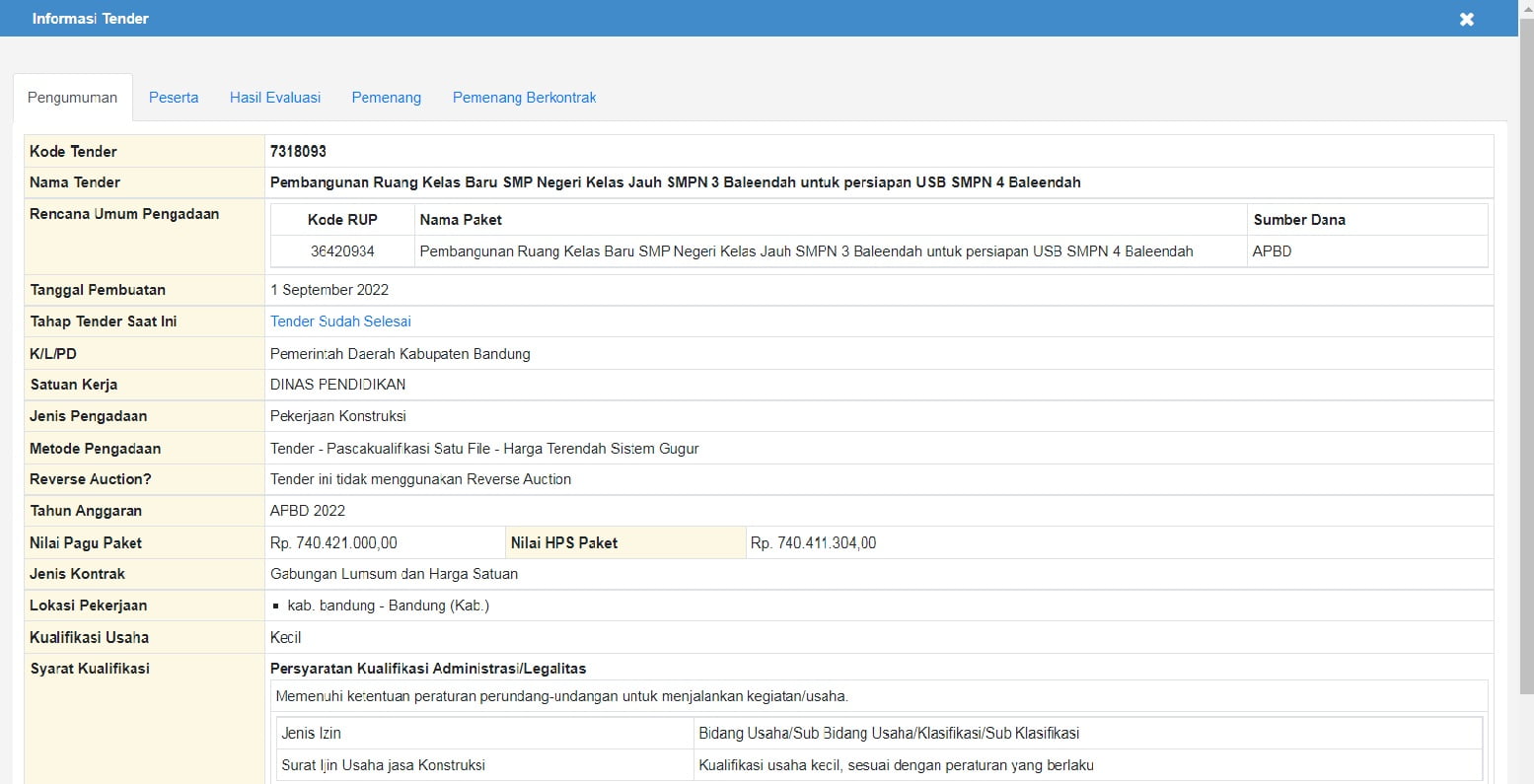The height and width of the screenshot is (784, 1534).
Task: Click the Surat Ijin Usaha jasa Konstruksi cell
Action: click(x=383, y=765)
